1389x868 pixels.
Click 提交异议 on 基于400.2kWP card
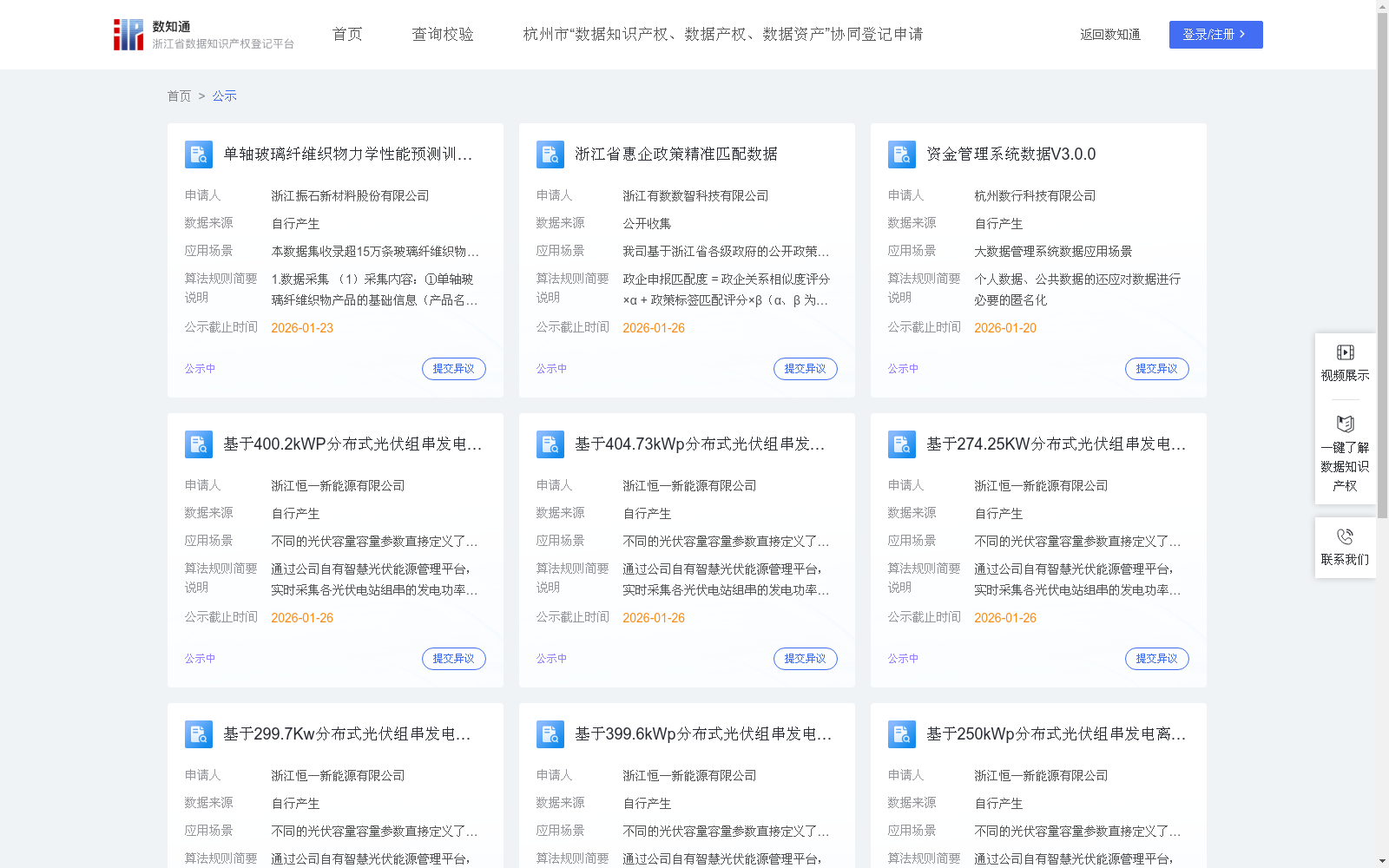454,659
